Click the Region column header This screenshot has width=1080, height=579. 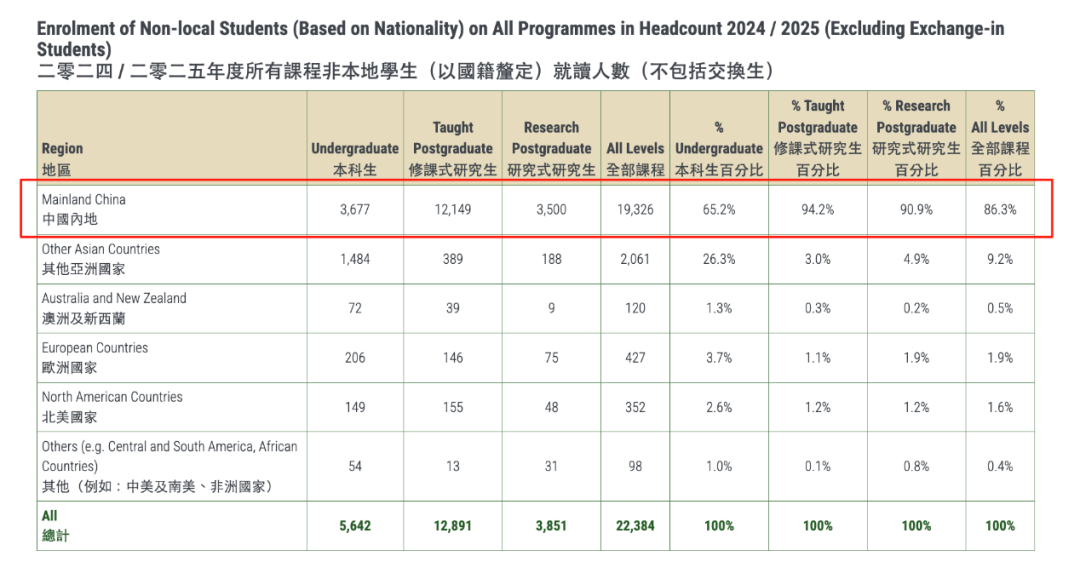point(62,159)
